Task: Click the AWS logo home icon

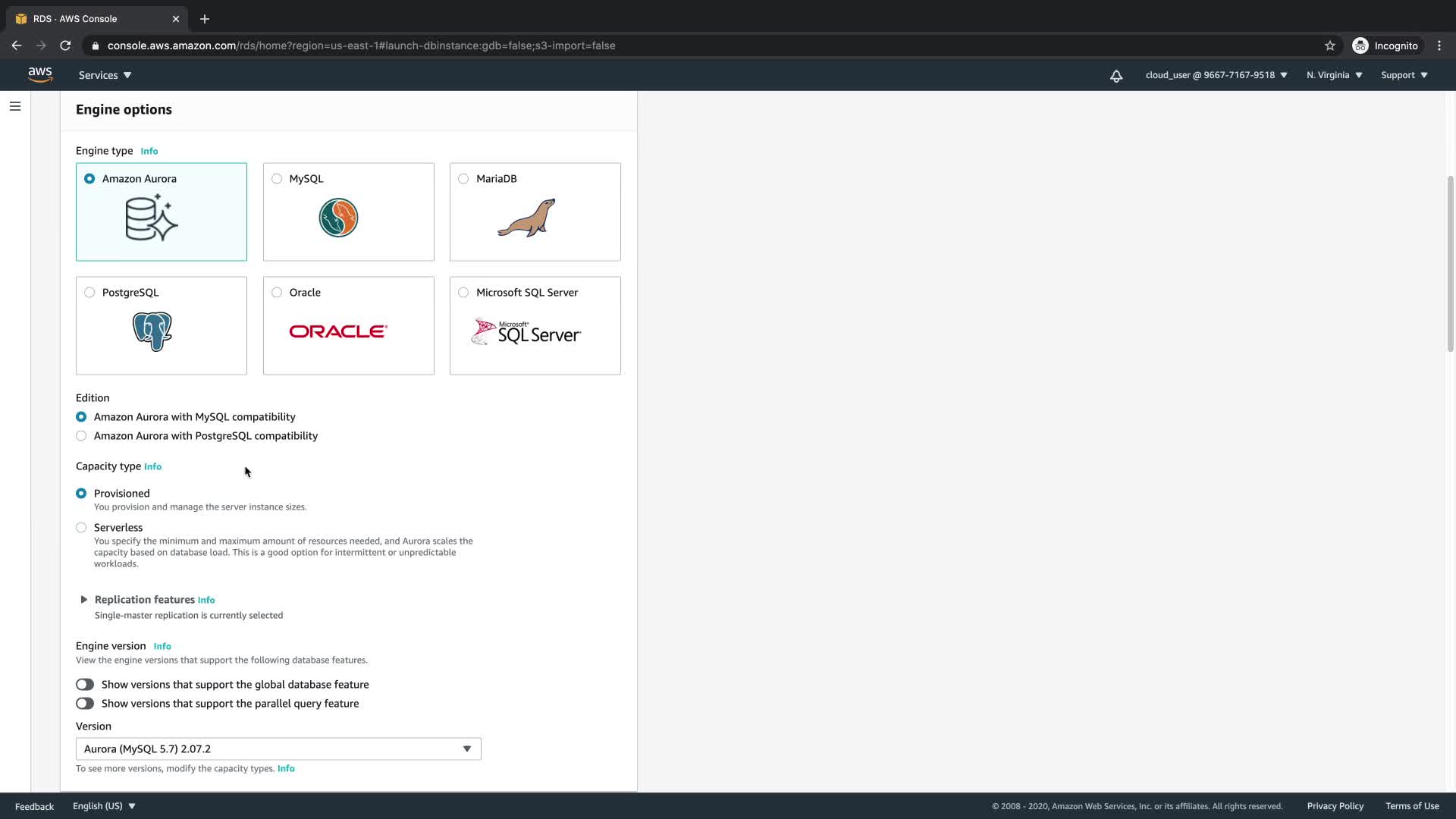Action: coord(39,74)
